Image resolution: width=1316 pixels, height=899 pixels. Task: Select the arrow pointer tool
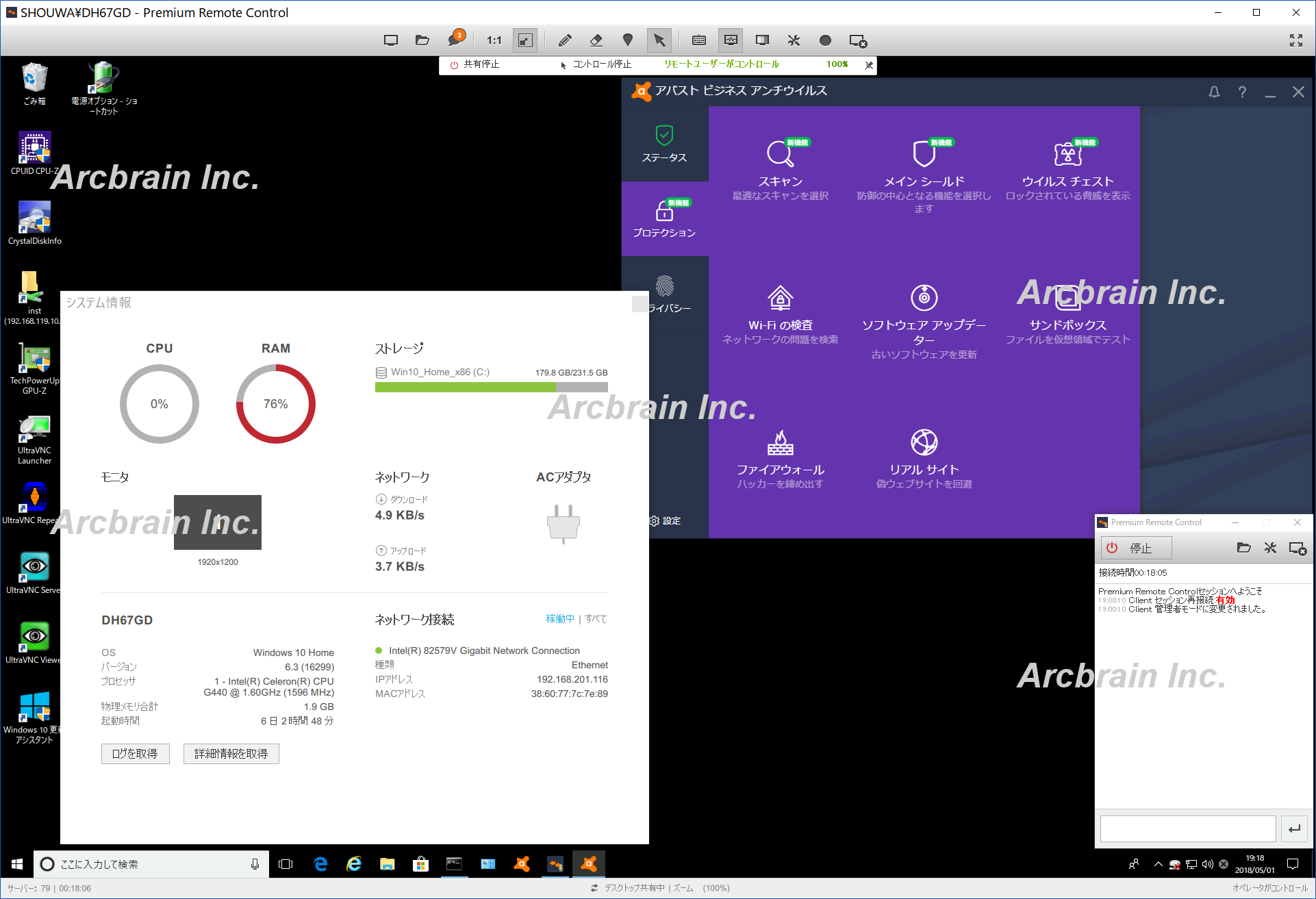click(659, 40)
